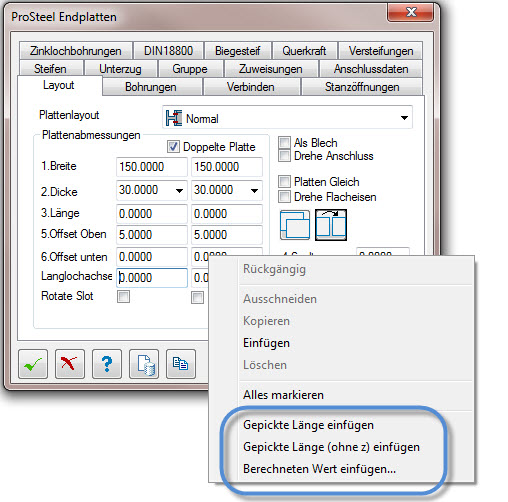Switch to the DIN18800 tab

168,51
